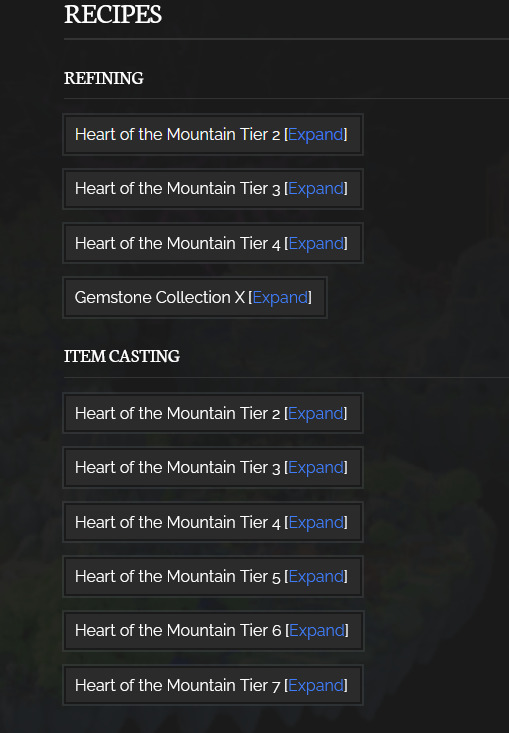Expand Heart of the Mountain Tier 5 recipes
The width and height of the screenshot is (509, 733).
click(x=316, y=577)
